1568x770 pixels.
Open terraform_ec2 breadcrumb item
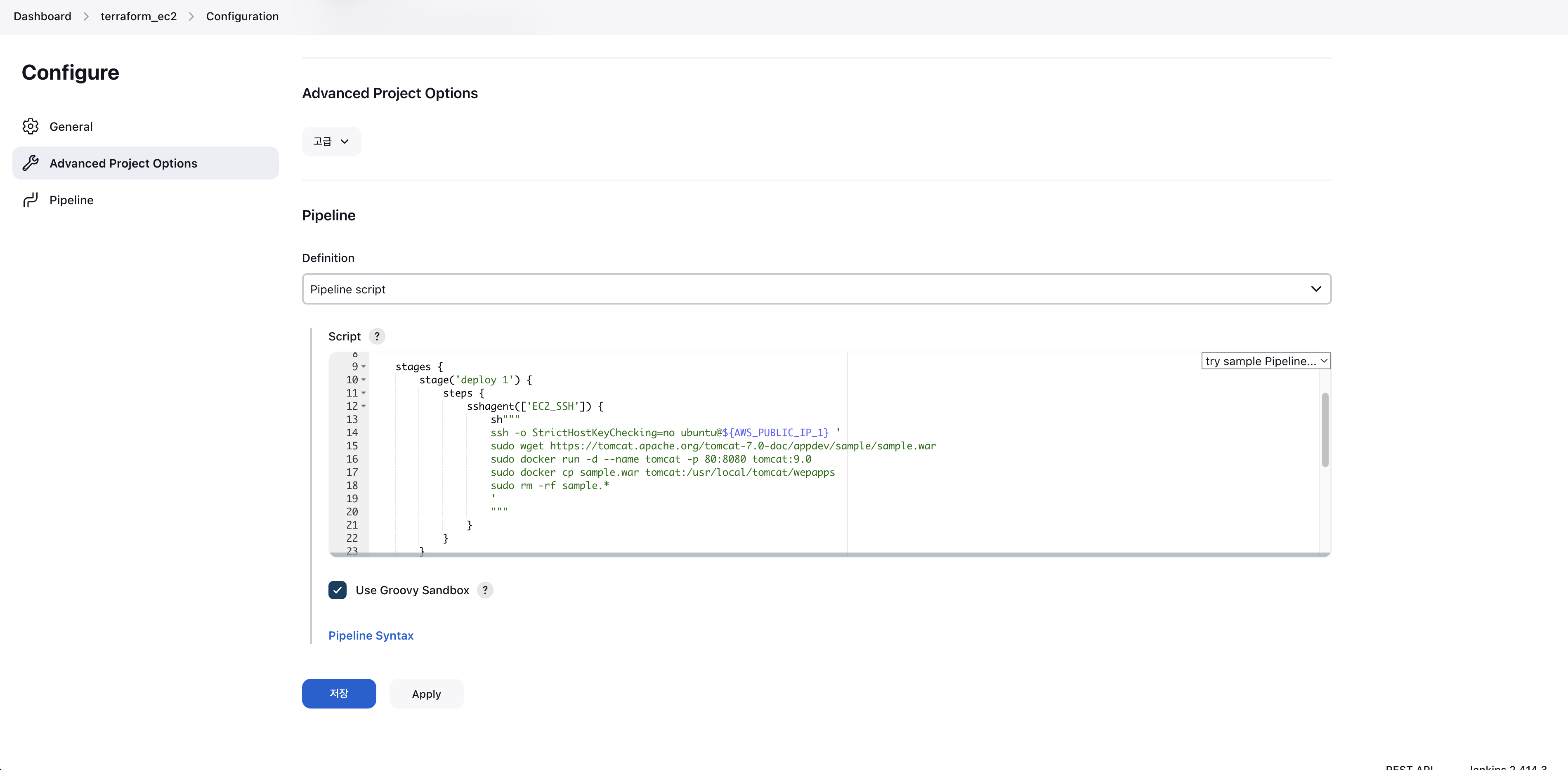tap(138, 17)
